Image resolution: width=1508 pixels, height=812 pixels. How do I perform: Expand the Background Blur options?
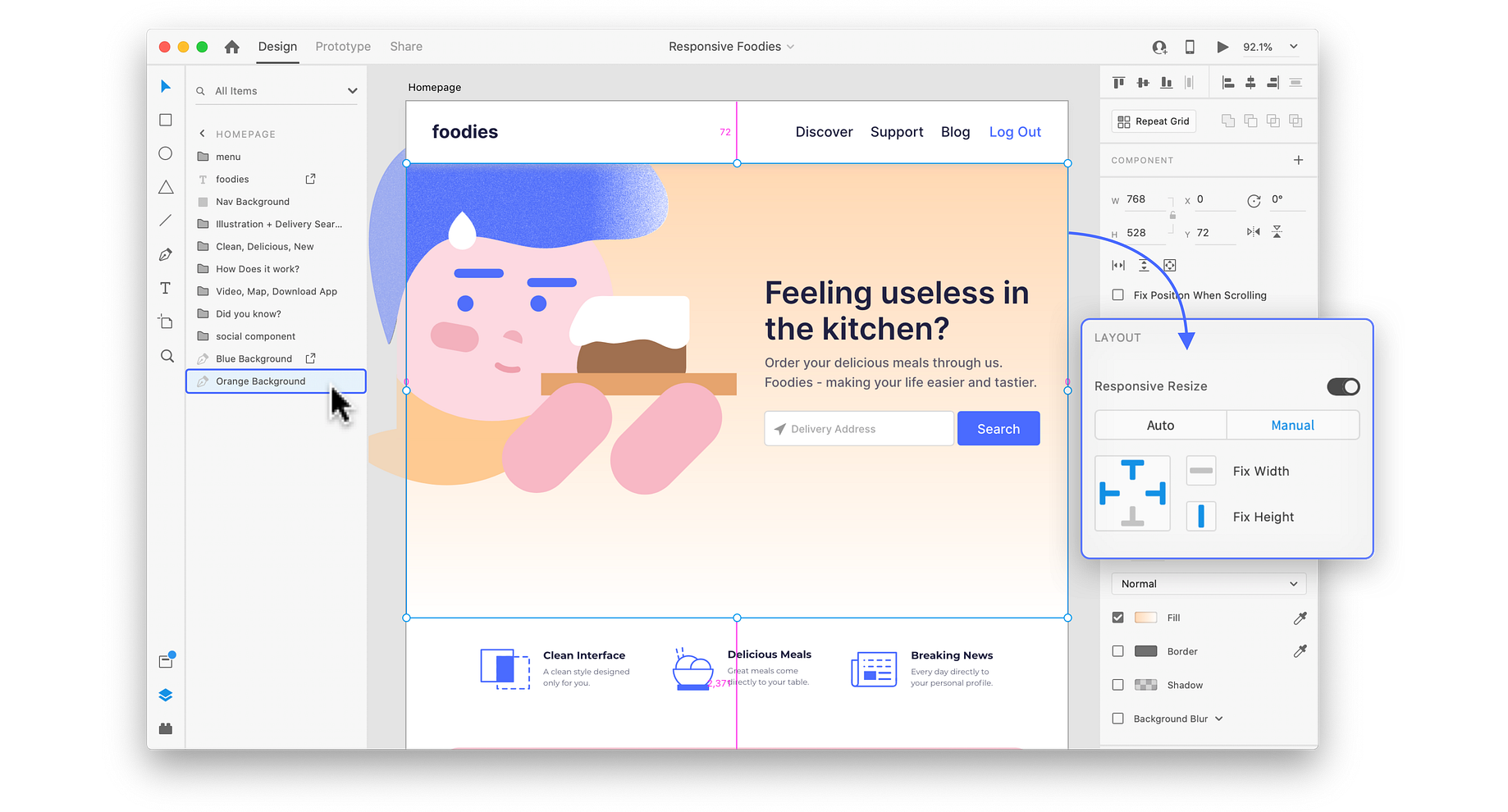coord(1219,718)
